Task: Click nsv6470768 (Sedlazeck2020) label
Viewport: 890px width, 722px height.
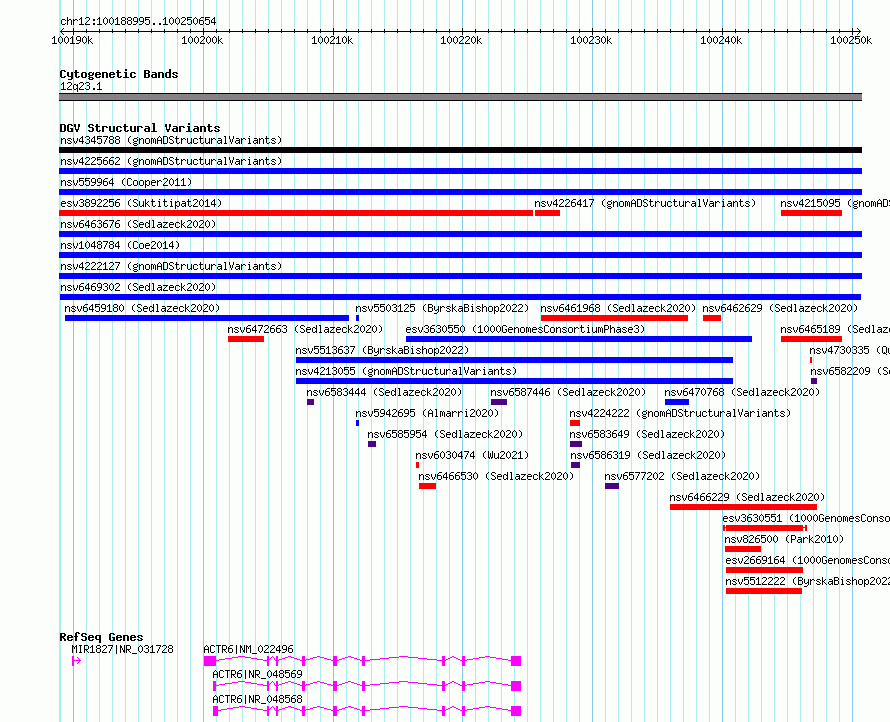Action: point(742,392)
